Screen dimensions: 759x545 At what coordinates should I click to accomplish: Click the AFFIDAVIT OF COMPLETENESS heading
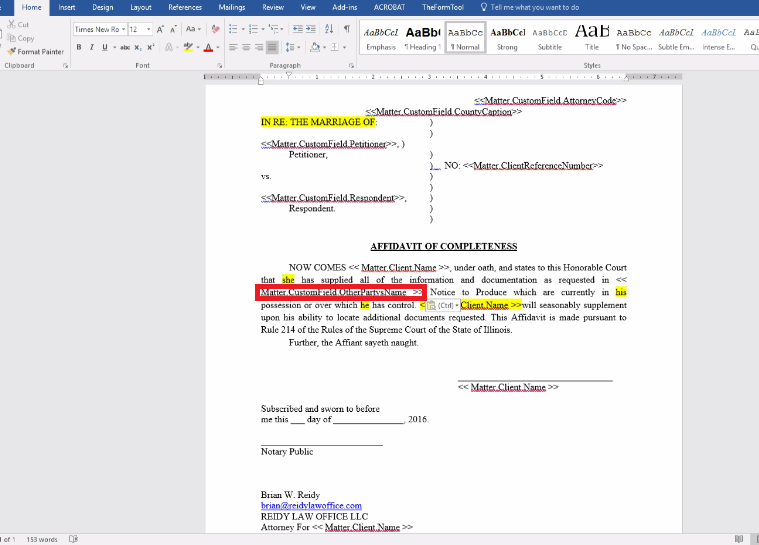pos(444,246)
